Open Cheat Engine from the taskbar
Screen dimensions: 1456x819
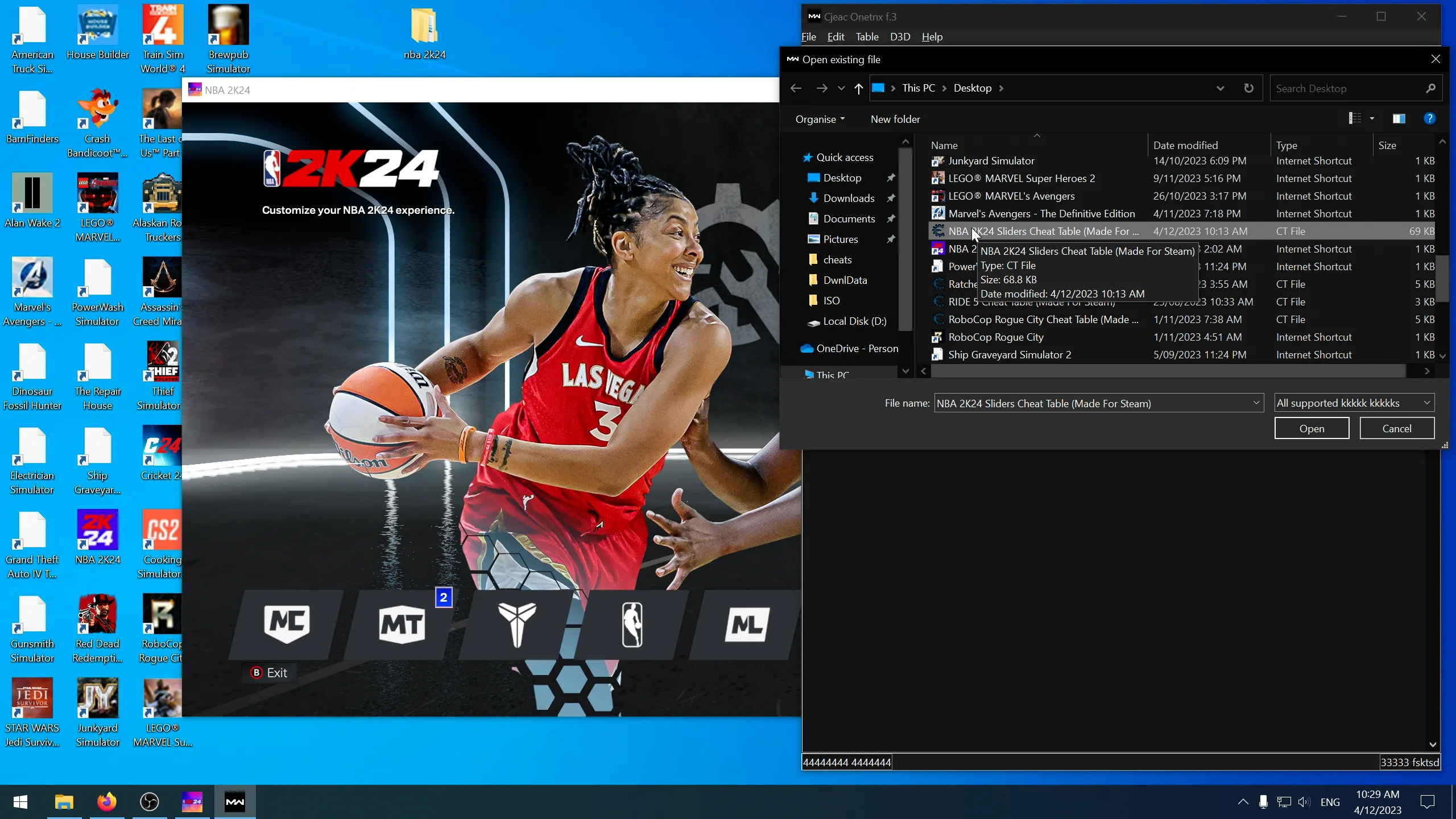tap(235, 801)
